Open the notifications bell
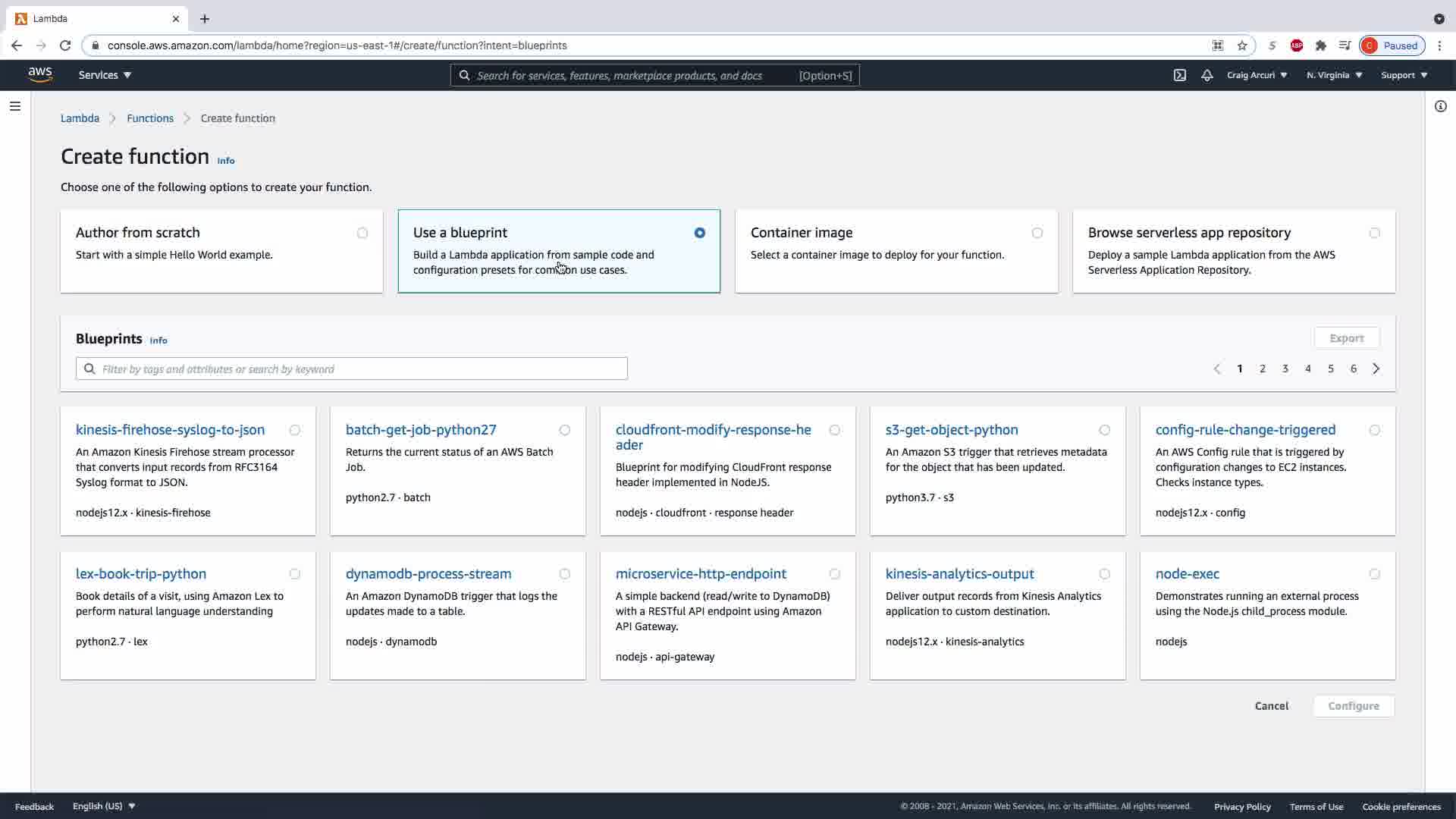The height and width of the screenshot is (819, 1456). [1207, 75]
